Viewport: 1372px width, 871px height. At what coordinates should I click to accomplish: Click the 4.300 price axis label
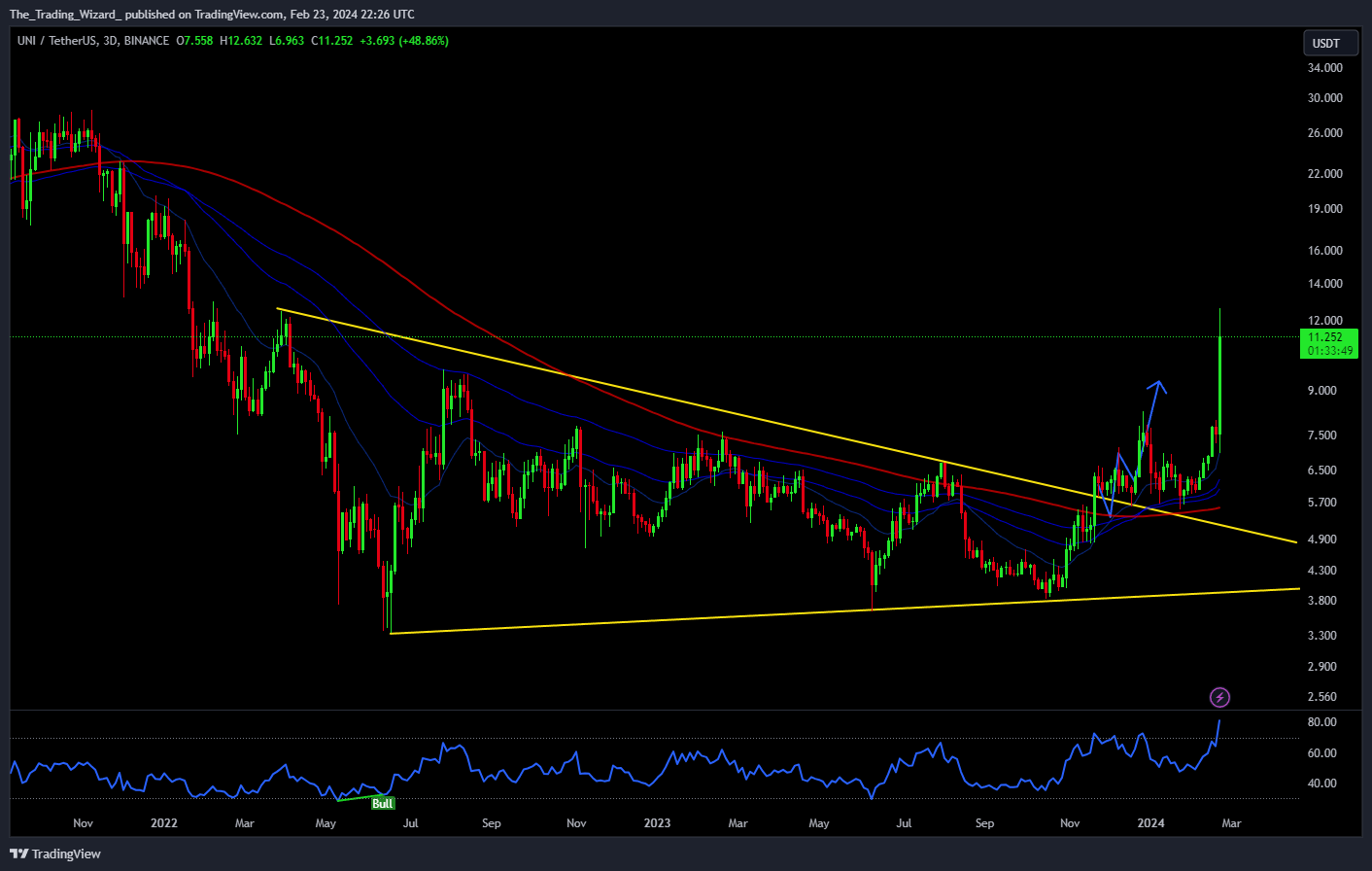[x=1322, y=571]
